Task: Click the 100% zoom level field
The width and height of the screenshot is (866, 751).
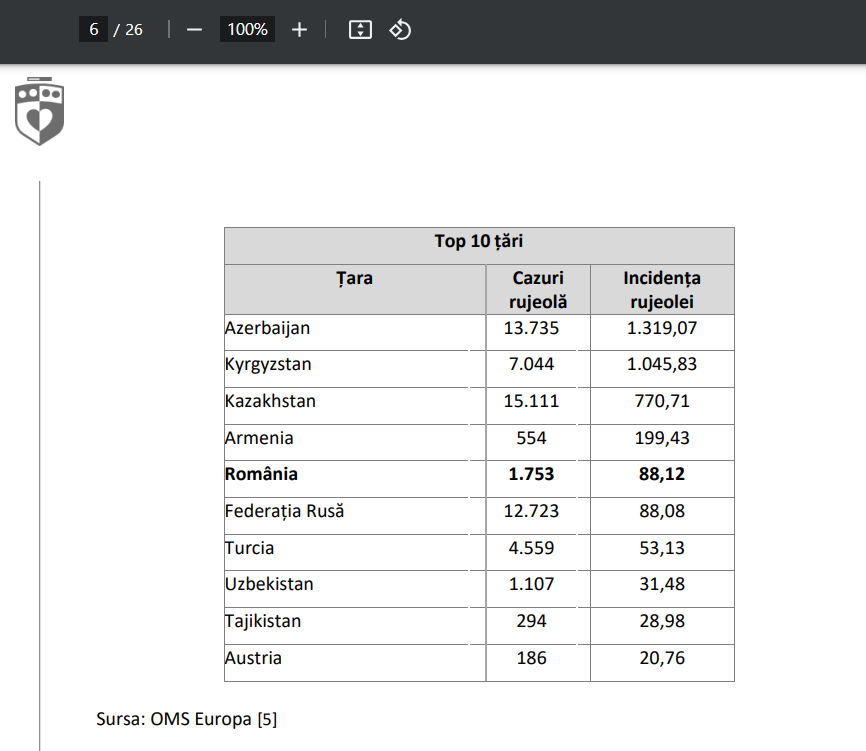Action: 247,29
